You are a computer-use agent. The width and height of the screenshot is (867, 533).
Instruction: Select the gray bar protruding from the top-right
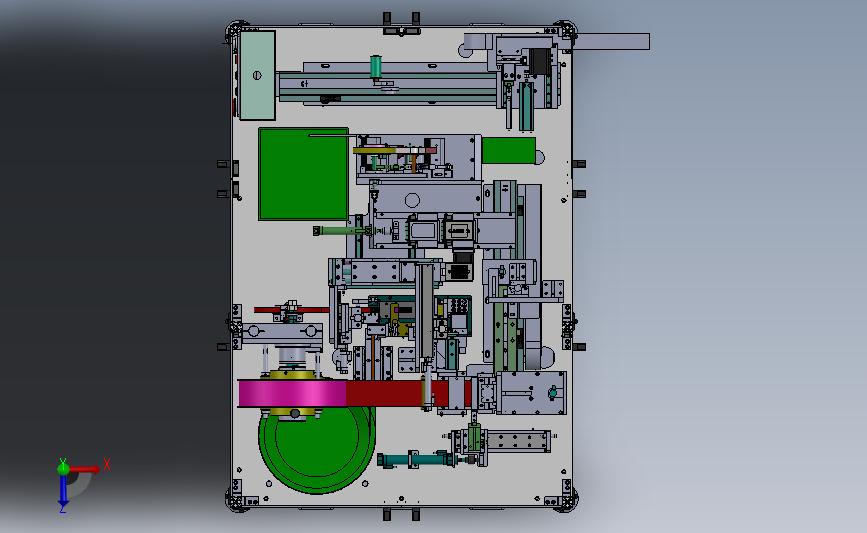coord(613,41)
